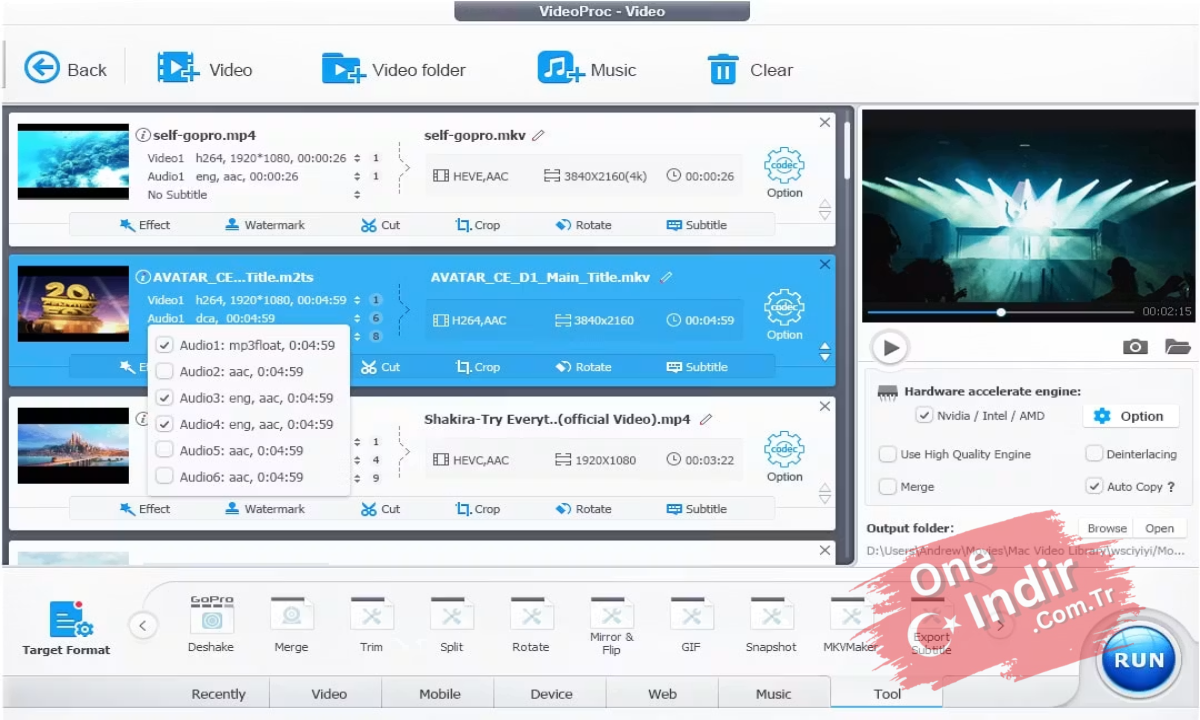Toggle Nvidia / Intel / AMD hardware acceleration
Screen dimensions: 1200x720
[x=924, y=415]
